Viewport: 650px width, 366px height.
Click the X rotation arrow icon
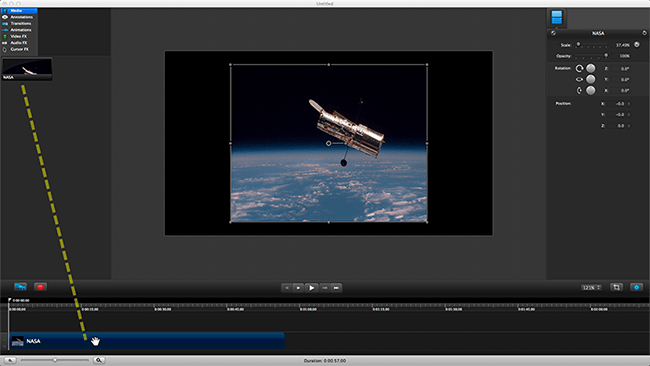click(580, 90)
